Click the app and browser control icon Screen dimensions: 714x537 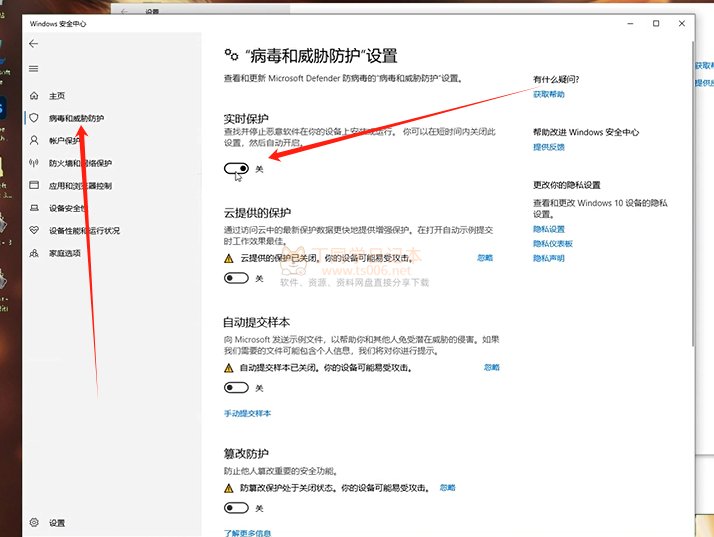(x=34, y=185)
